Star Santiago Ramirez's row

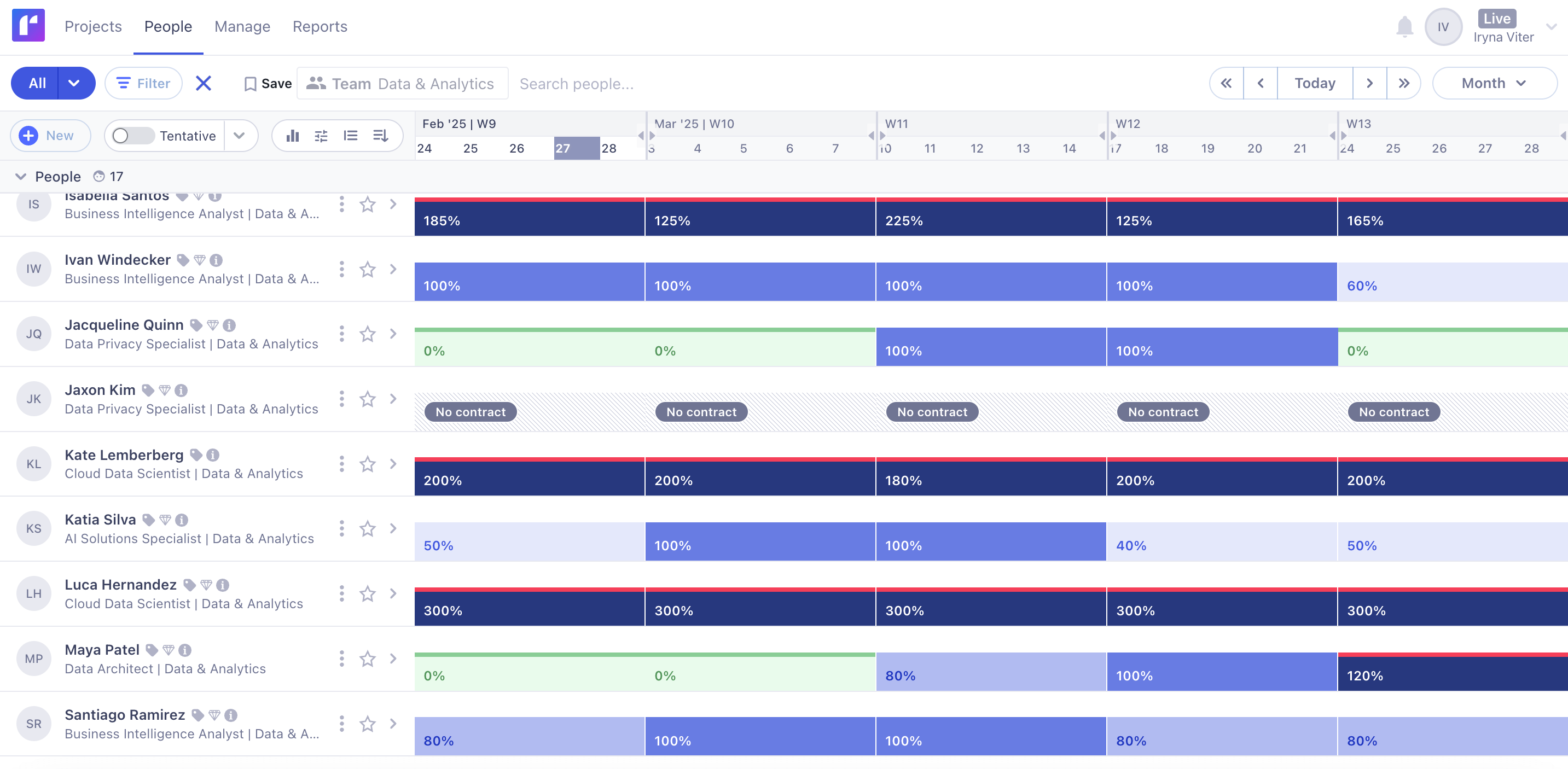(368, 724)
